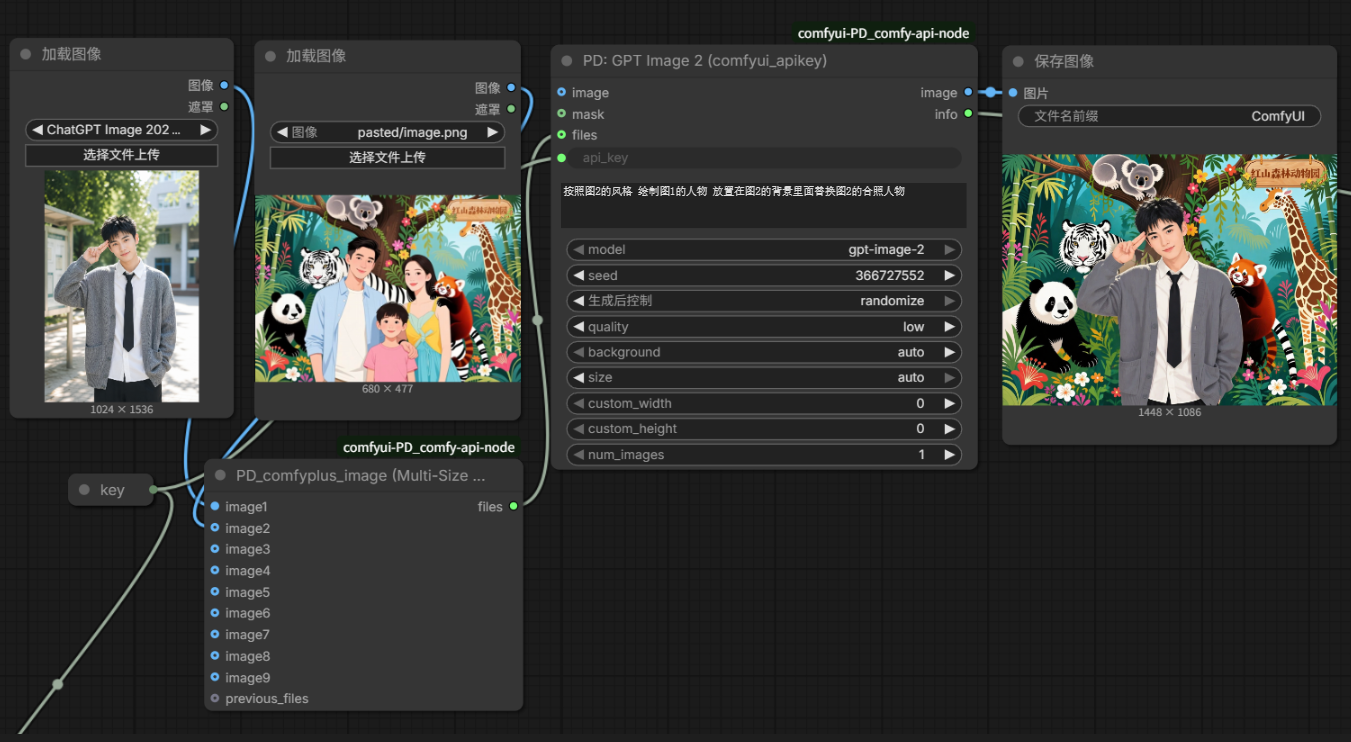Click comfyui-PD_comfy-api-node badge above PD_comfyplus_image

coord(429,447)
